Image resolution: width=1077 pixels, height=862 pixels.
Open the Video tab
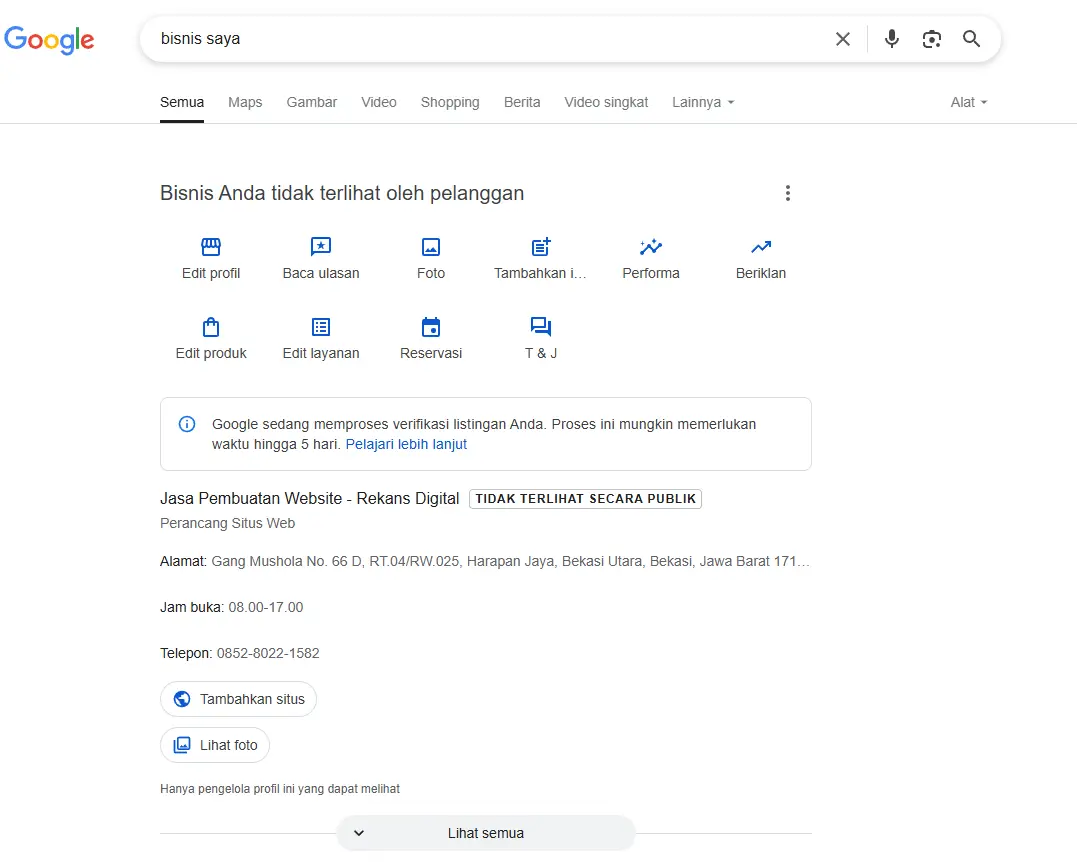pyautogui.click(x=379, y=102)
